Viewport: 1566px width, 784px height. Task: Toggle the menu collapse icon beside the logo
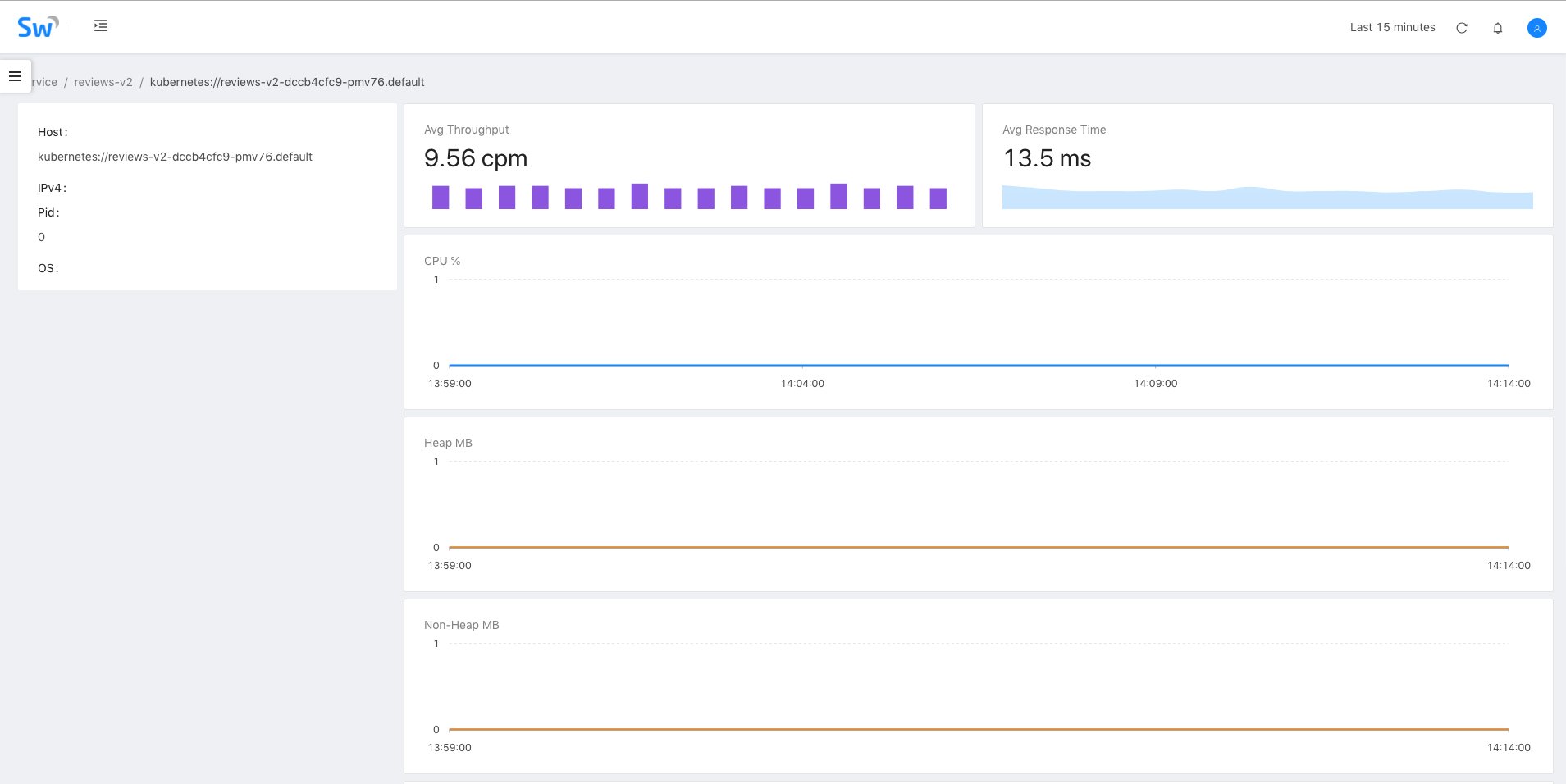point(101,26)
